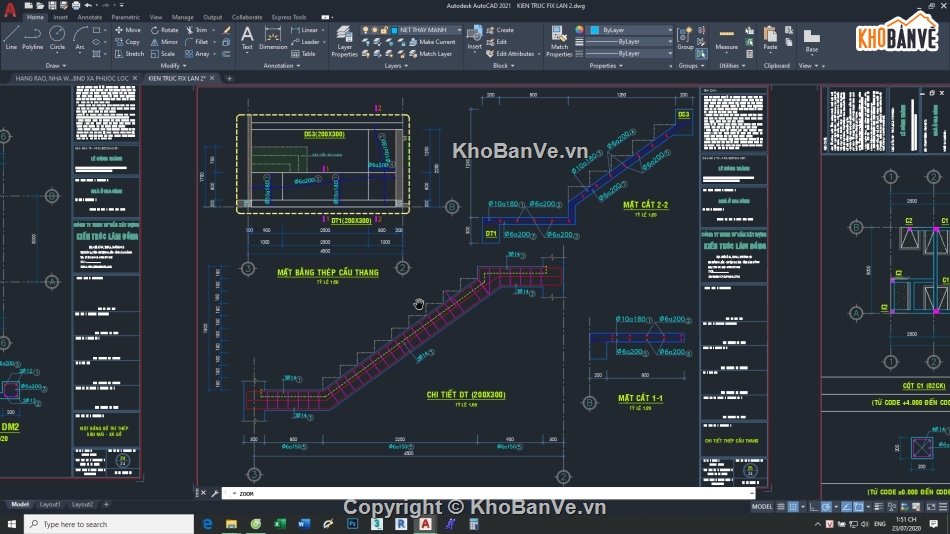Switch to HANG RAO, NHA W...BND XA PHUOC LOC drawing tab
The height and width of the screenshot is (534, 950).
coord(71,78)
